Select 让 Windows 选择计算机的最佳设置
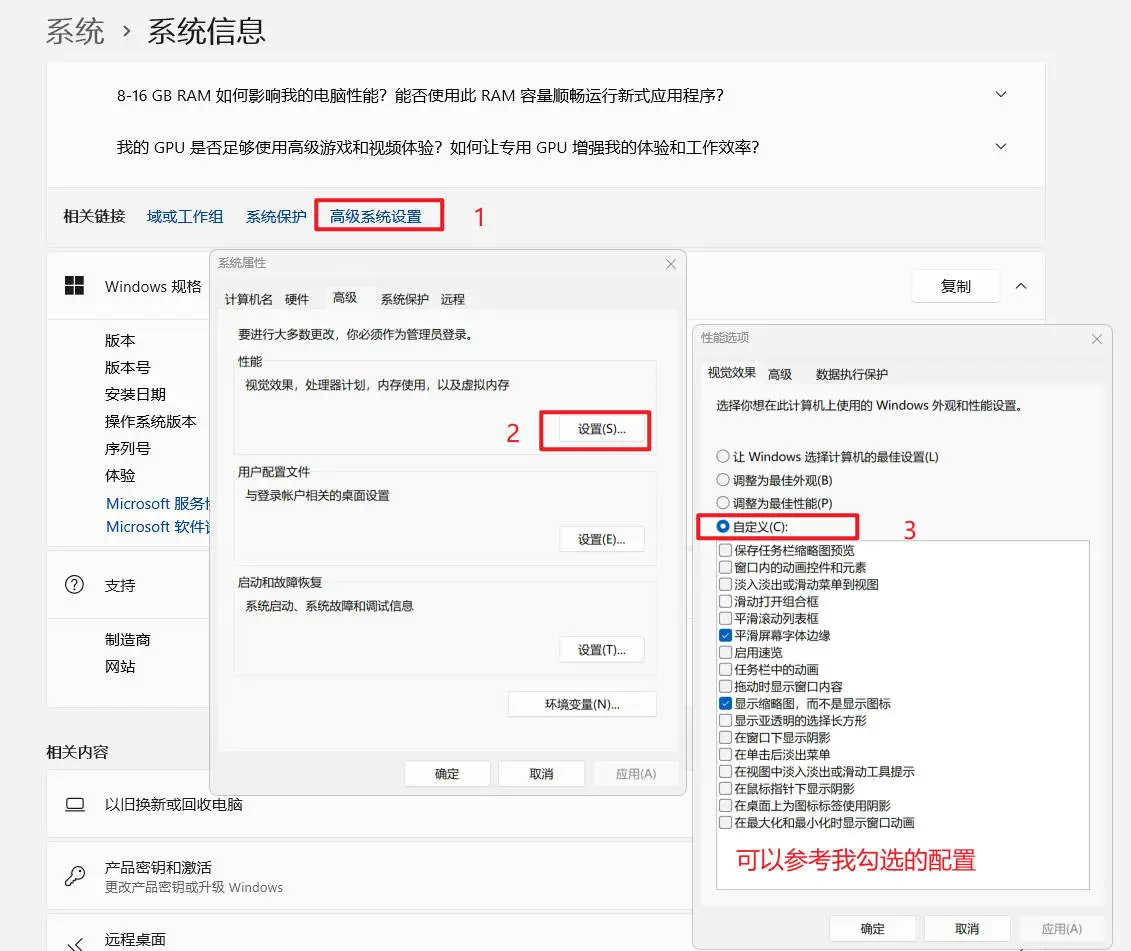Screen dimensions: 1131x951 (x=721, y=456)
